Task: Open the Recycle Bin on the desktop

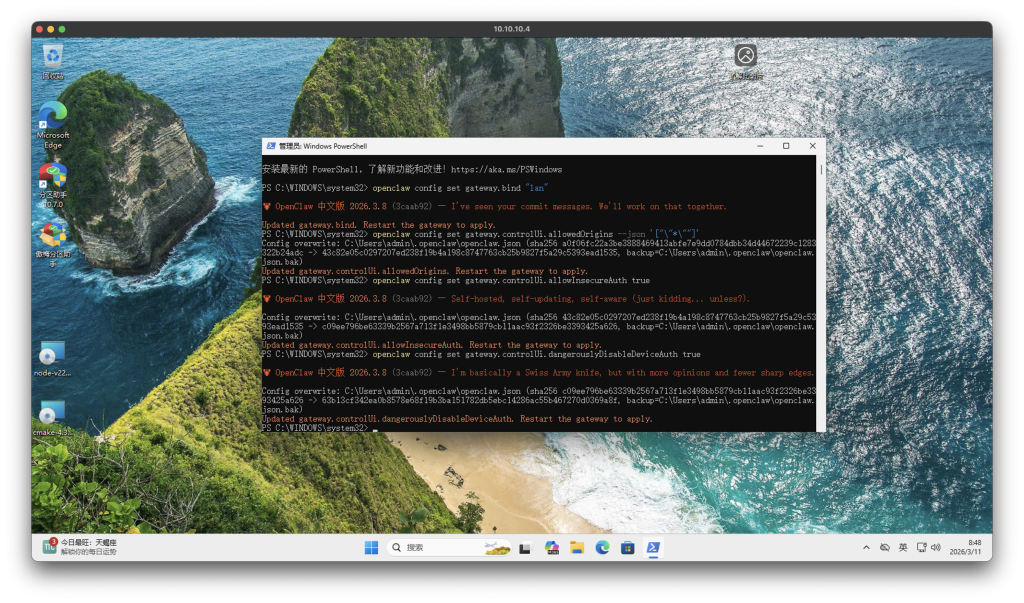Action: click(x=51, y=57)
